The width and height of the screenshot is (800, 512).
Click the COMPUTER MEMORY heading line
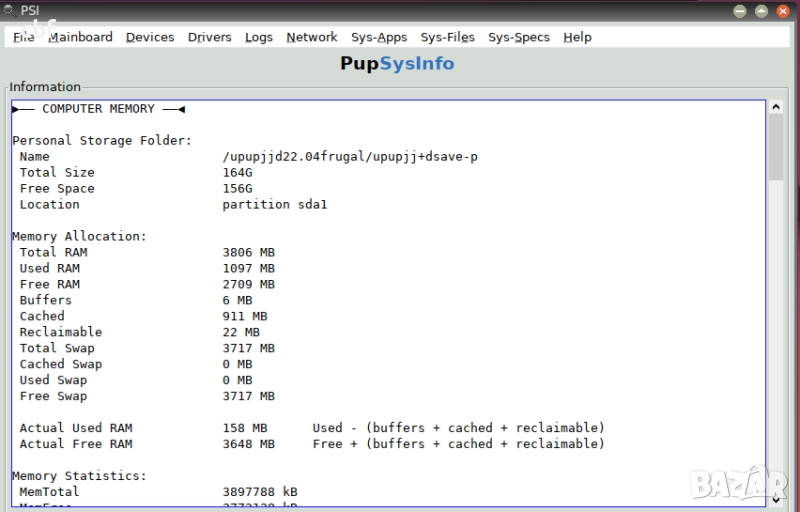[x=98, y=109]
